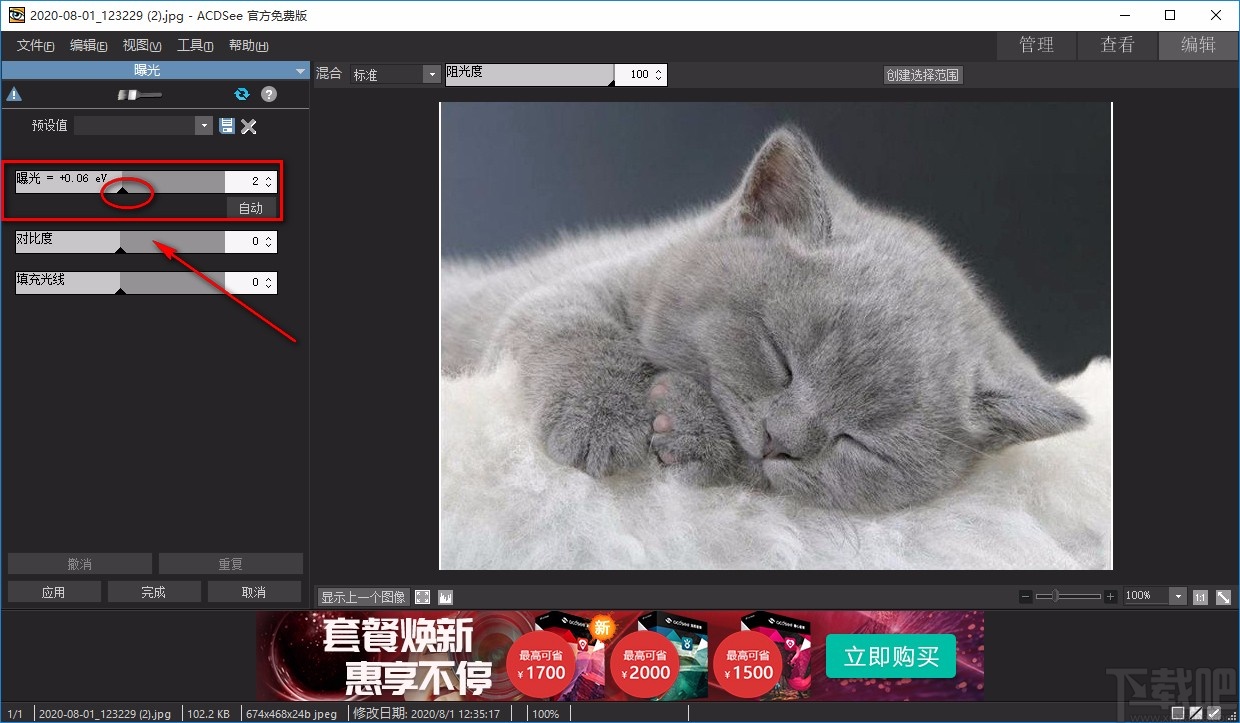Click the 创建选择范围 toggle button
Image resolution: width=1240 pixels, height=723 pixels.
tap(920, 74)
